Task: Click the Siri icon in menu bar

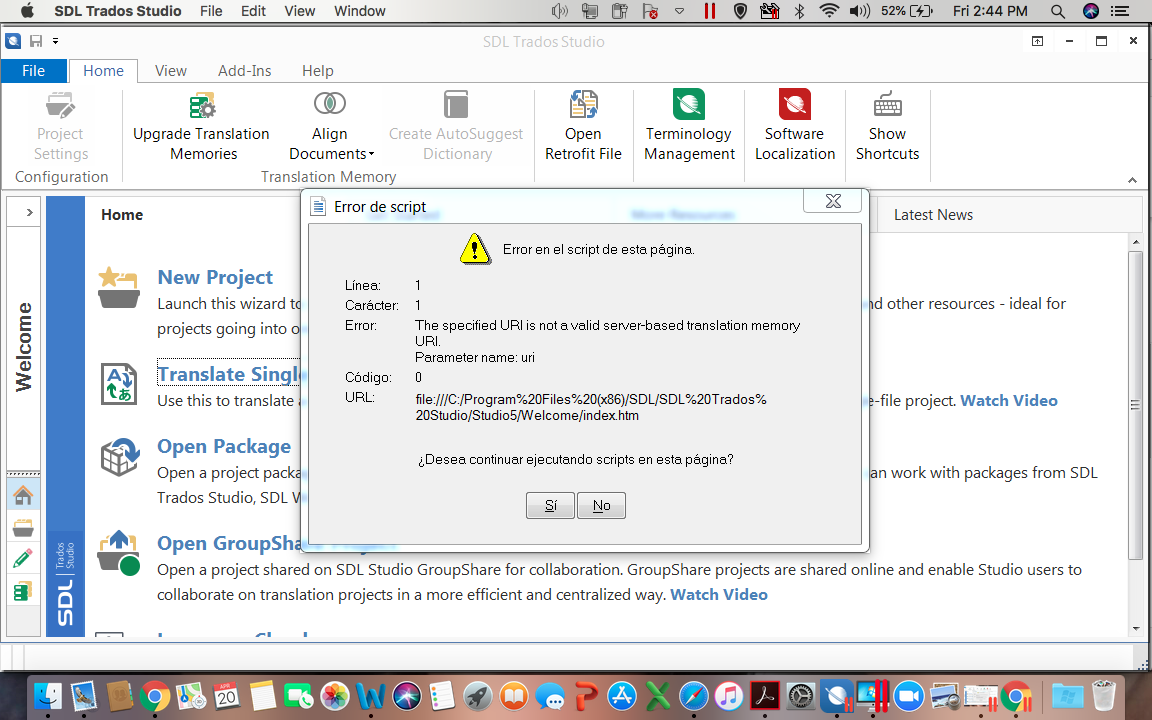Action: (1091, 11)
